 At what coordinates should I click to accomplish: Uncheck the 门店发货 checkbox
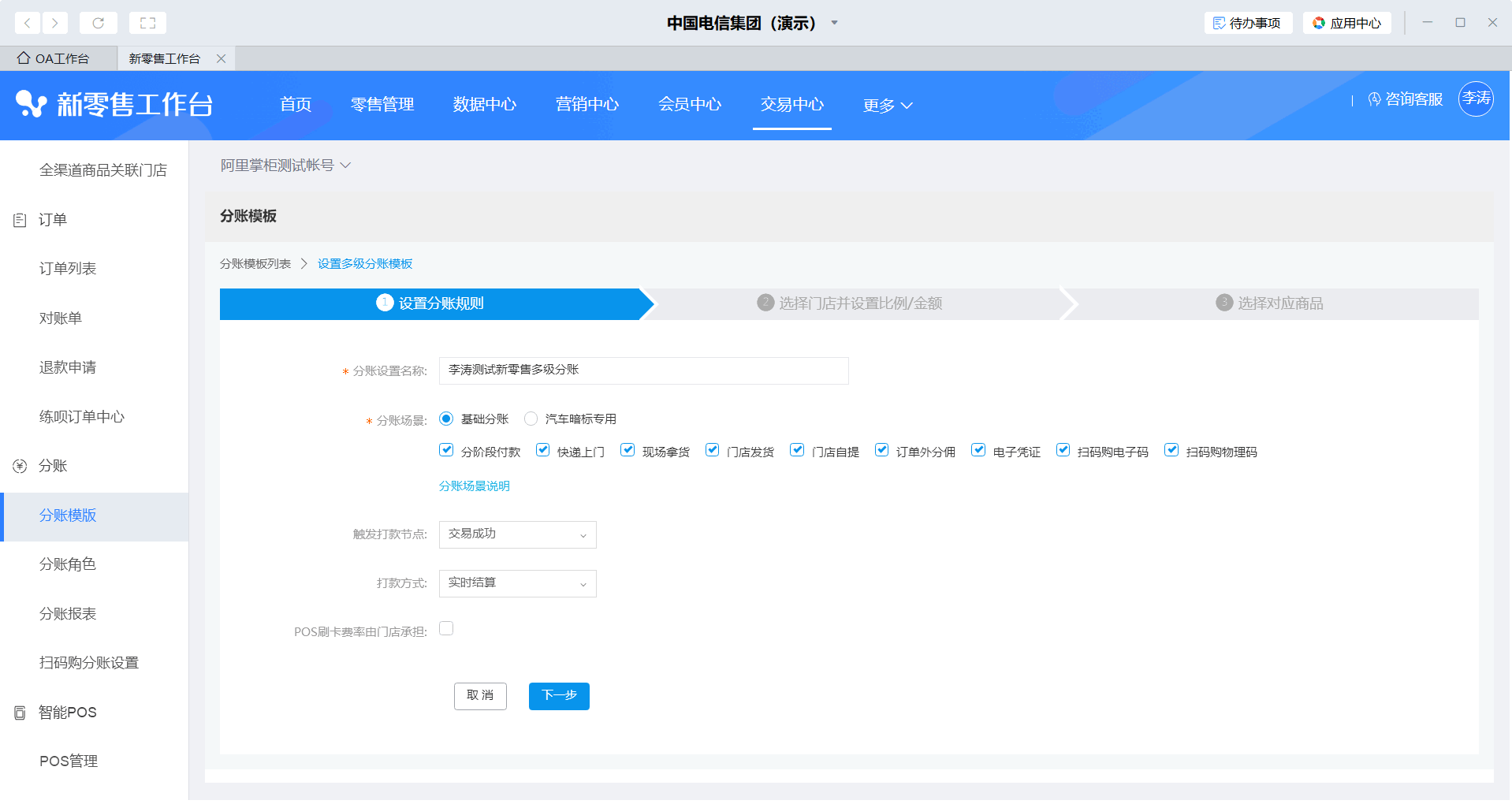[713, 450]
